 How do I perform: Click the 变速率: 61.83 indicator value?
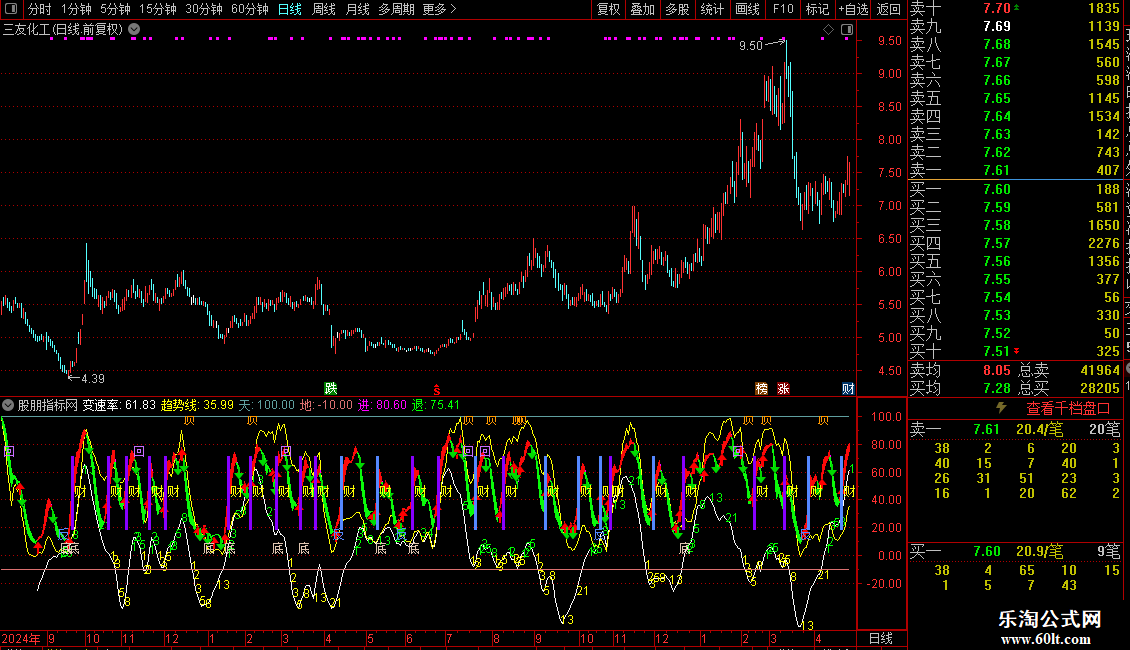tap(119, 405)
